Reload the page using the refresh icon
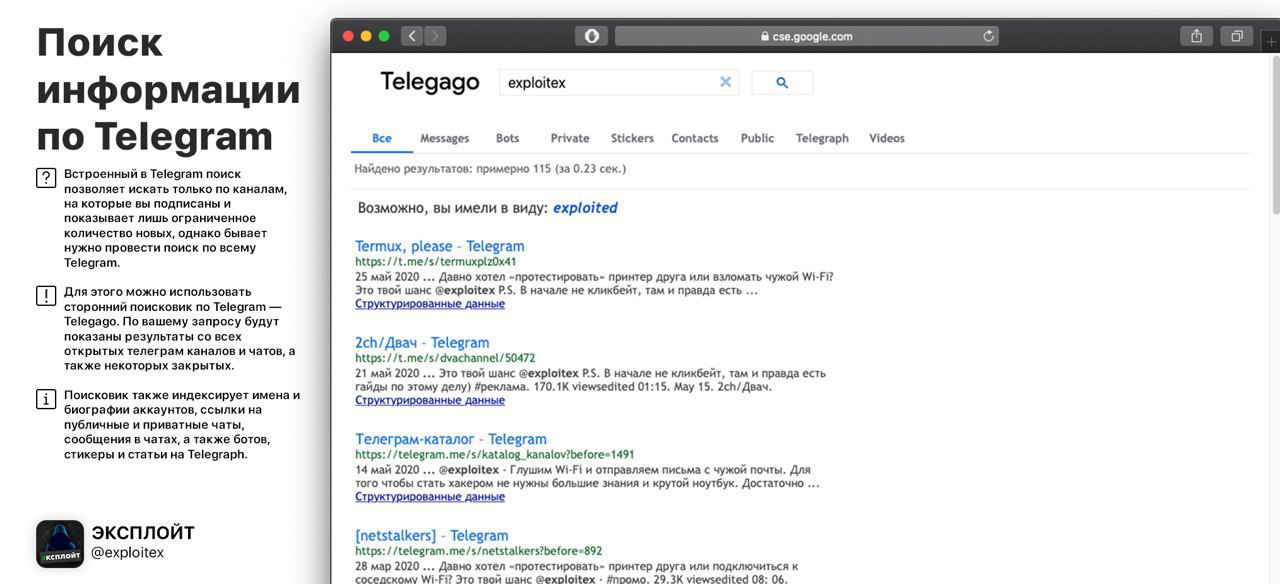 tap(989, 36)
